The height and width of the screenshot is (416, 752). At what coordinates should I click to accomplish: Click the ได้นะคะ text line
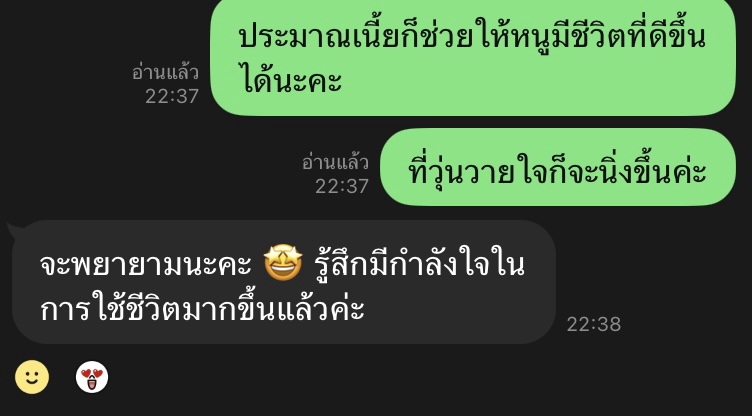[290, 79]
